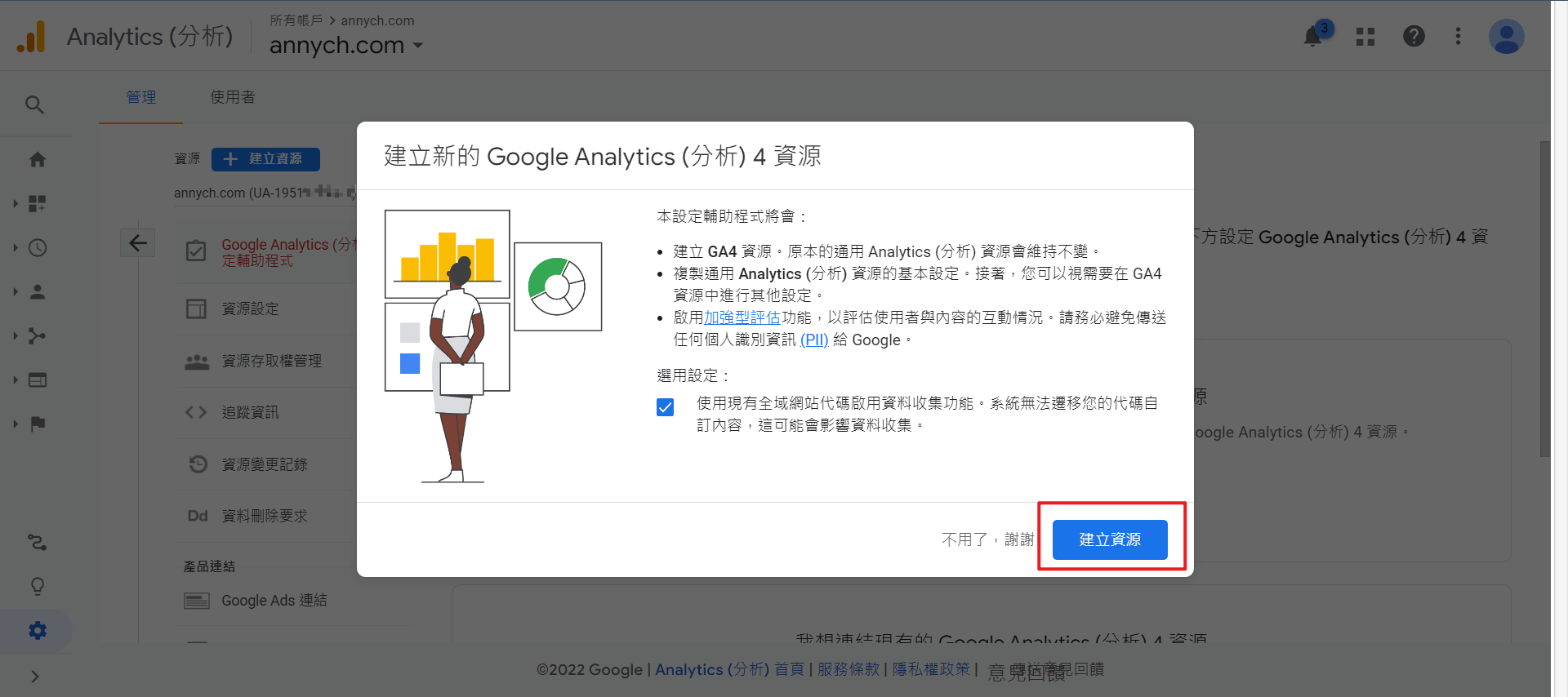
Task: Click the 建立資源 button in dialog
Action: pos(1110,539)
